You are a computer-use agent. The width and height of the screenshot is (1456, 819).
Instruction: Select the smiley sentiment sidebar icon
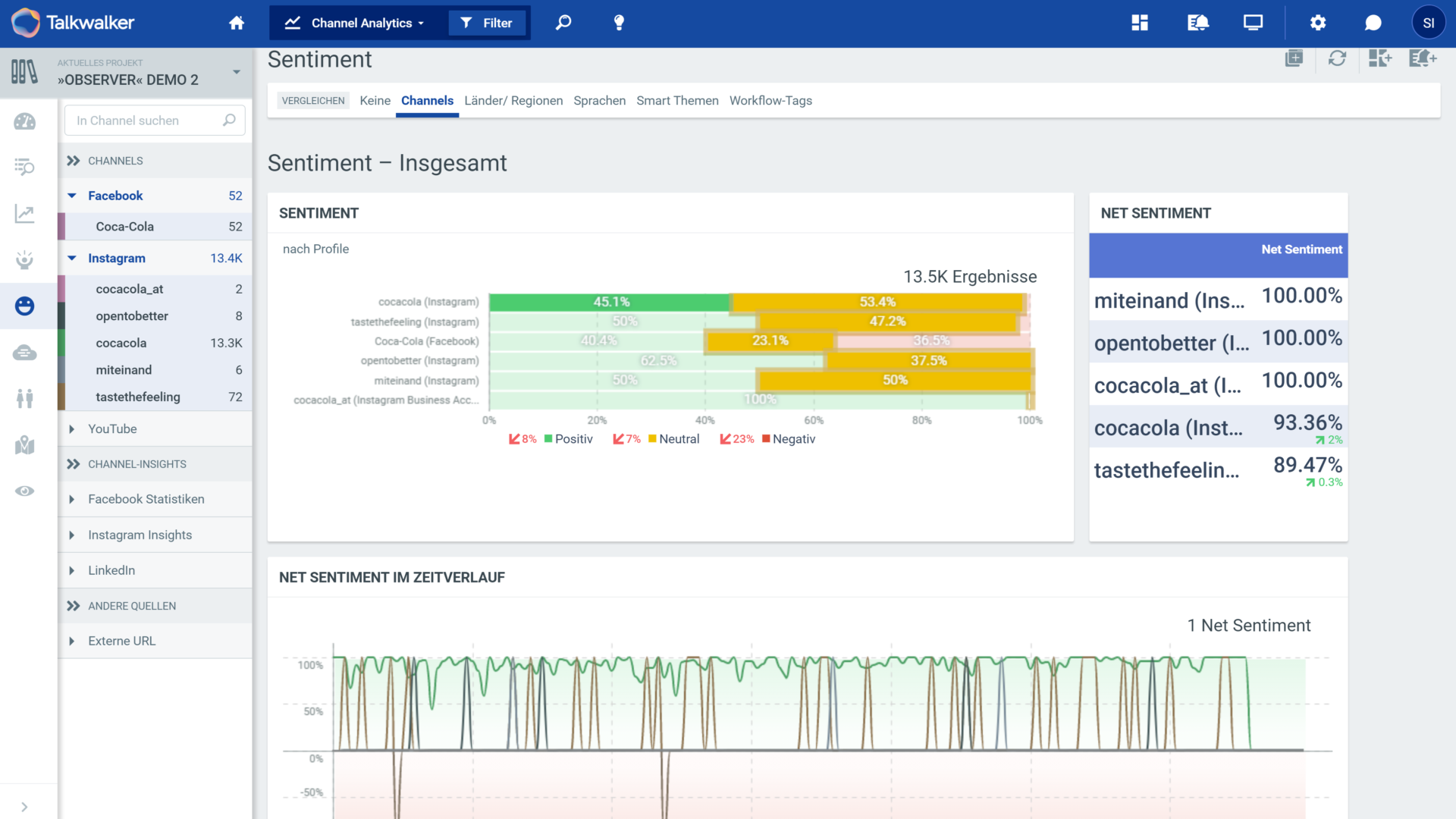(25, 306)
